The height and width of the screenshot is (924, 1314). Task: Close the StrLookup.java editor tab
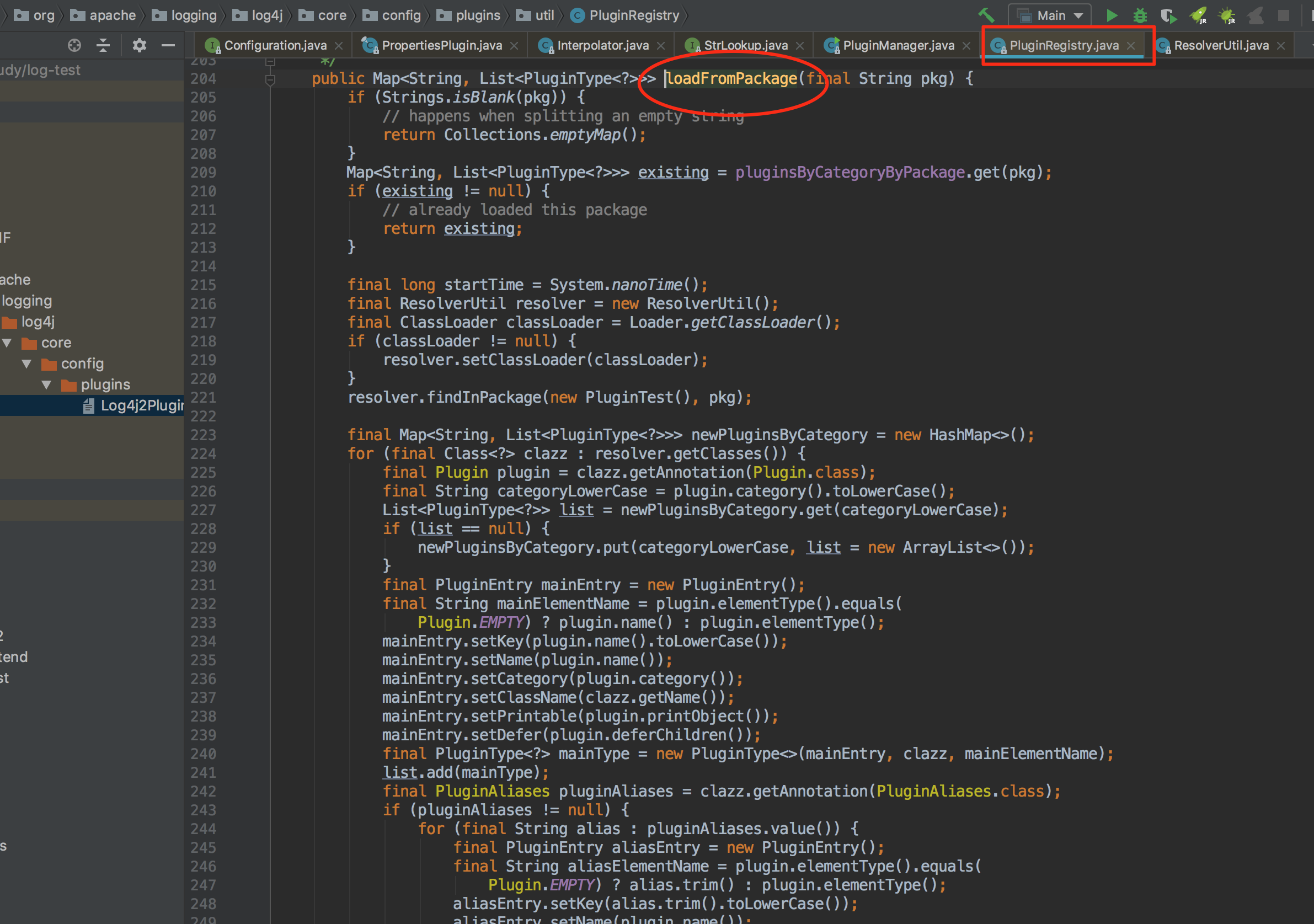pos(800,45)
